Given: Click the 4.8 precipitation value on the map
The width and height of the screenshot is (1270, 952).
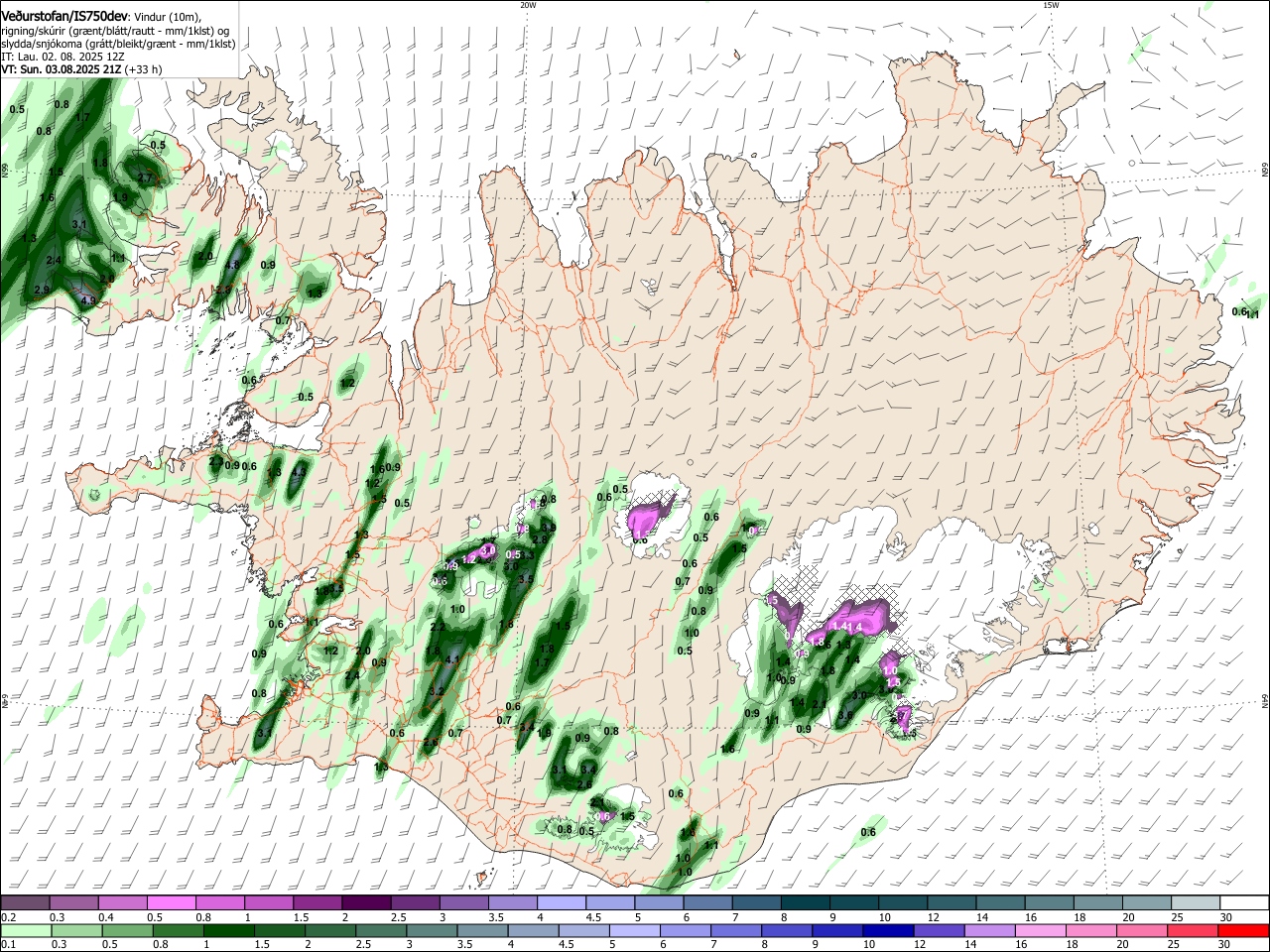Looking at the screenshot, I should click(x=233, y=266).
